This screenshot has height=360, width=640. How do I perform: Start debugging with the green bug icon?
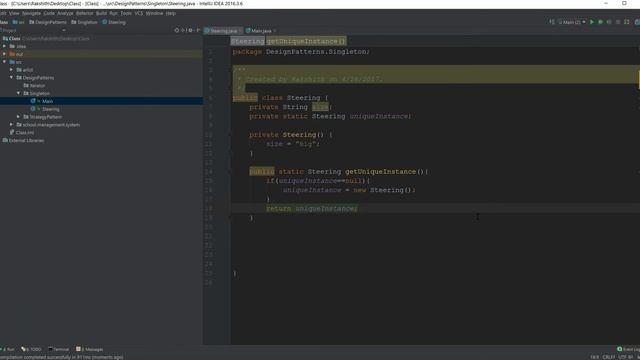600,22
